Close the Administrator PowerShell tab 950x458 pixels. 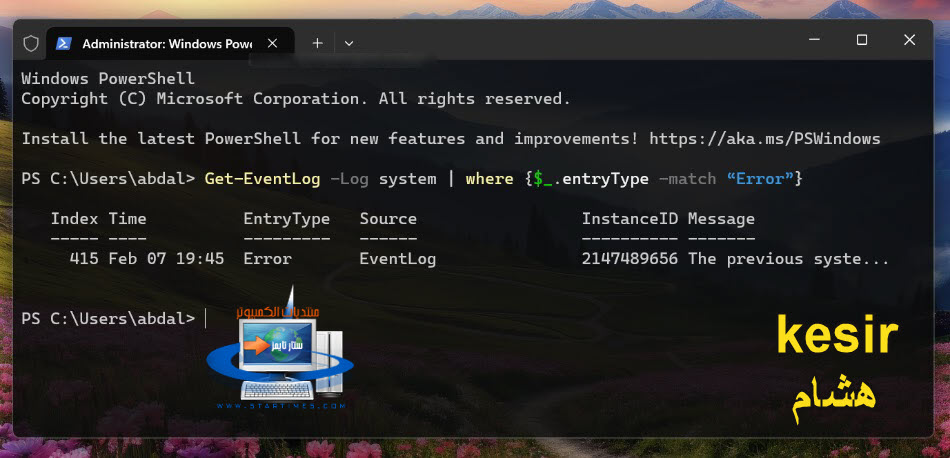[x=273, y=44]
